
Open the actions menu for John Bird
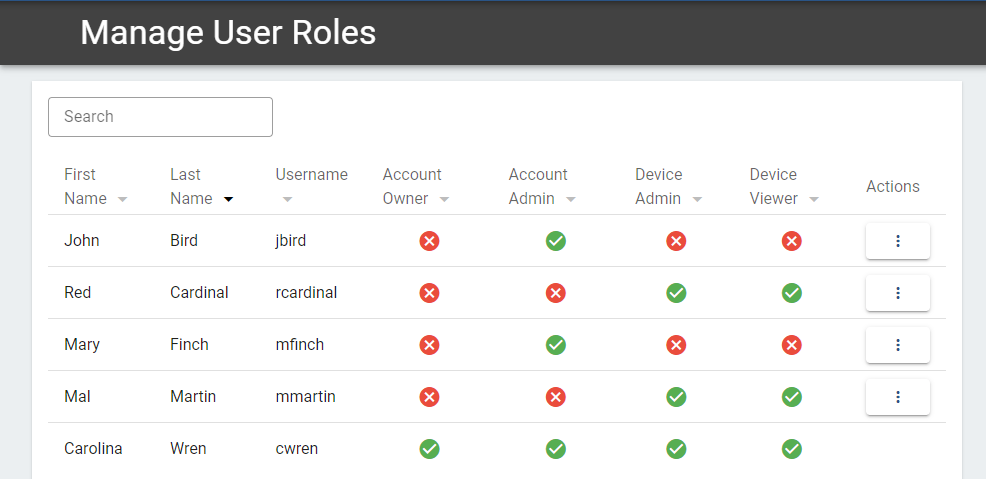[897, 241]
